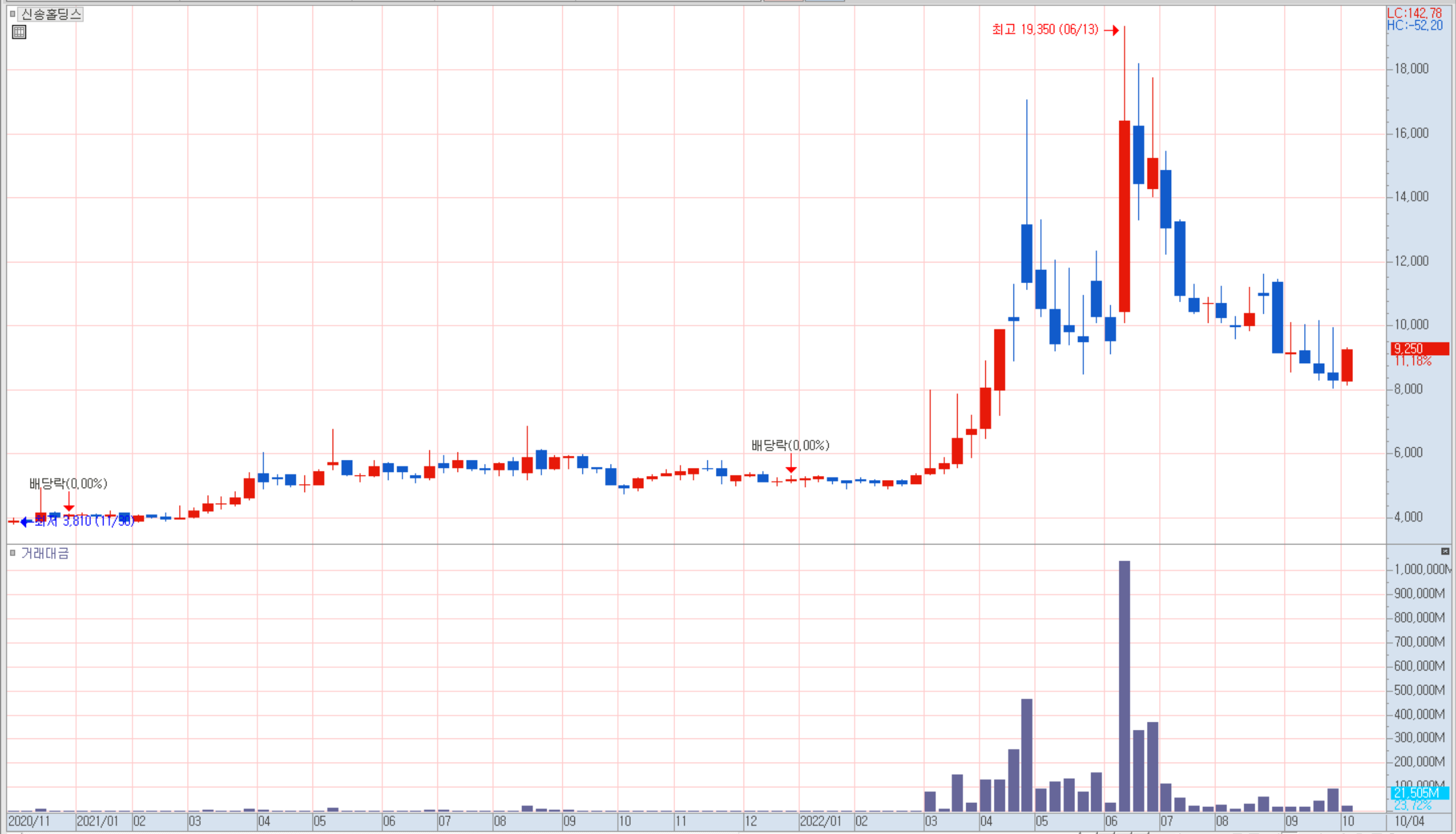The width and height of the screenshot is (1456, 834).
Task: Click the 10/04 date label
Action: [1409, 821]
